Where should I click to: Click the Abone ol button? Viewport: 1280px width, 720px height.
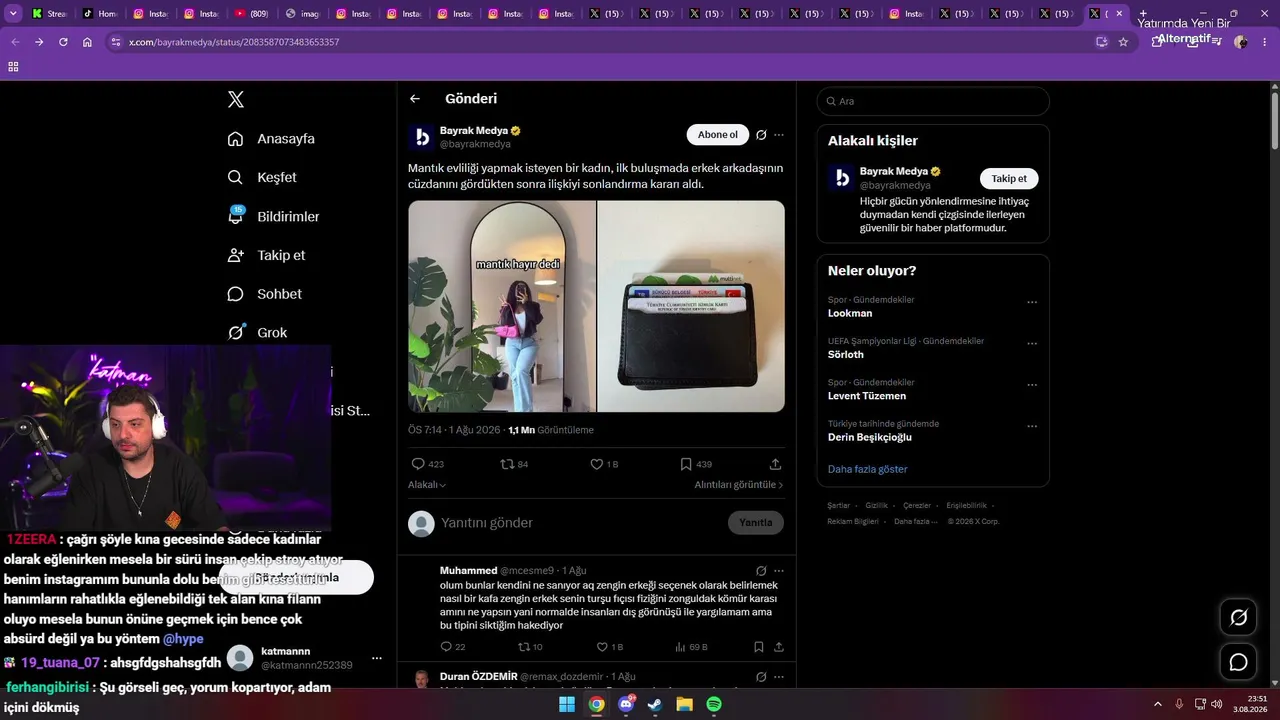718,135
